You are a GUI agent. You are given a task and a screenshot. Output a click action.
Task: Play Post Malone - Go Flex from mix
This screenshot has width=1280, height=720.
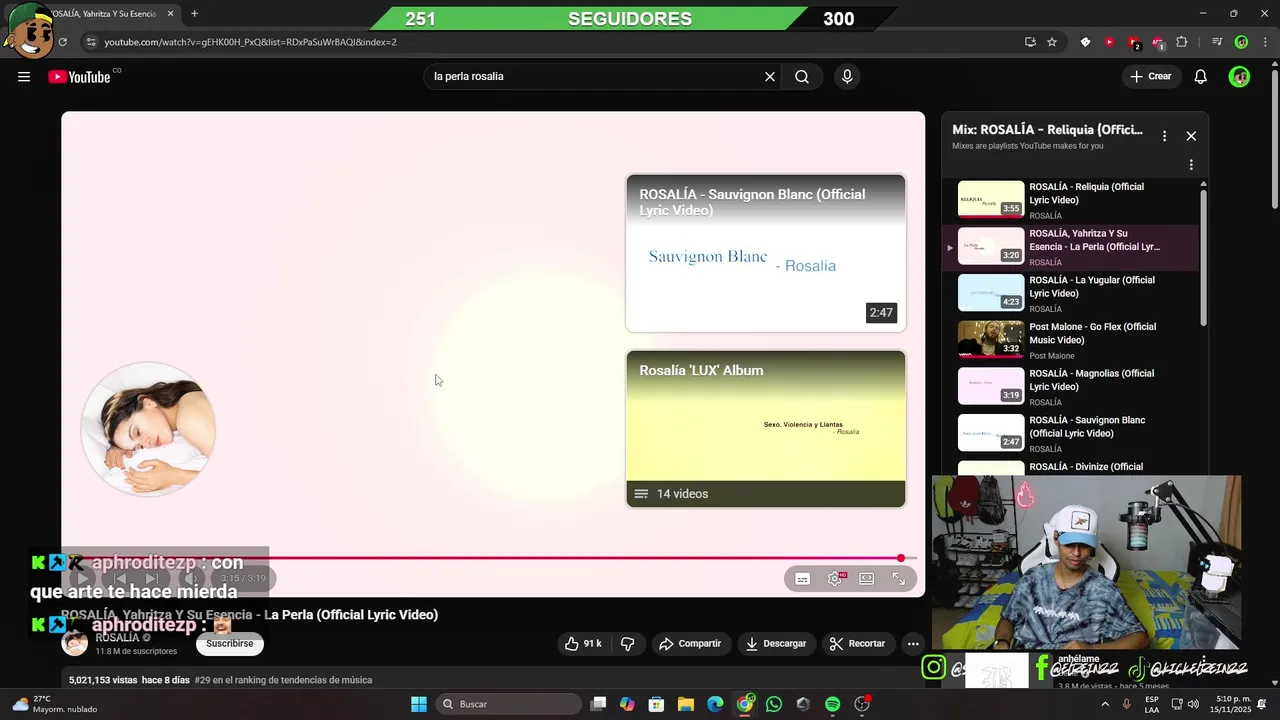pos(1070,340)
